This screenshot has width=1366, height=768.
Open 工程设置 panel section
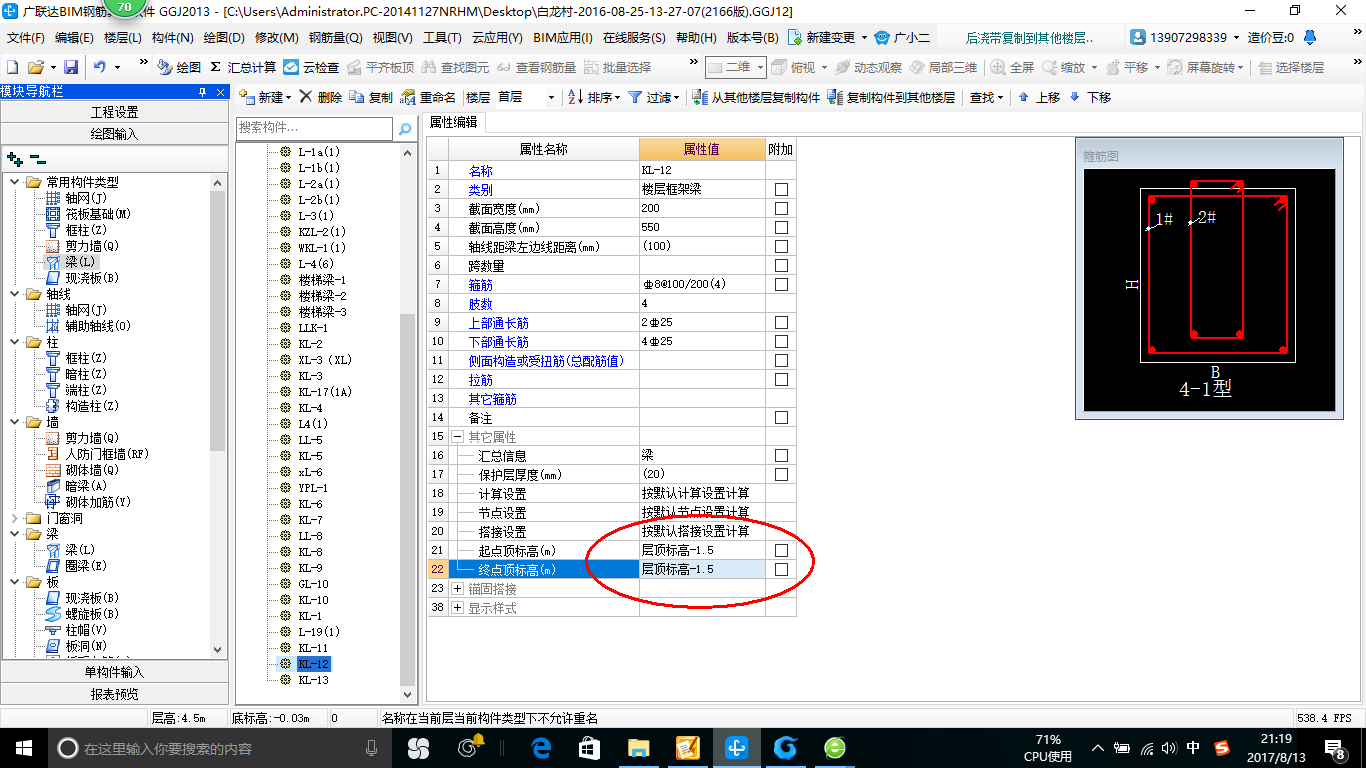click(115, 112)
